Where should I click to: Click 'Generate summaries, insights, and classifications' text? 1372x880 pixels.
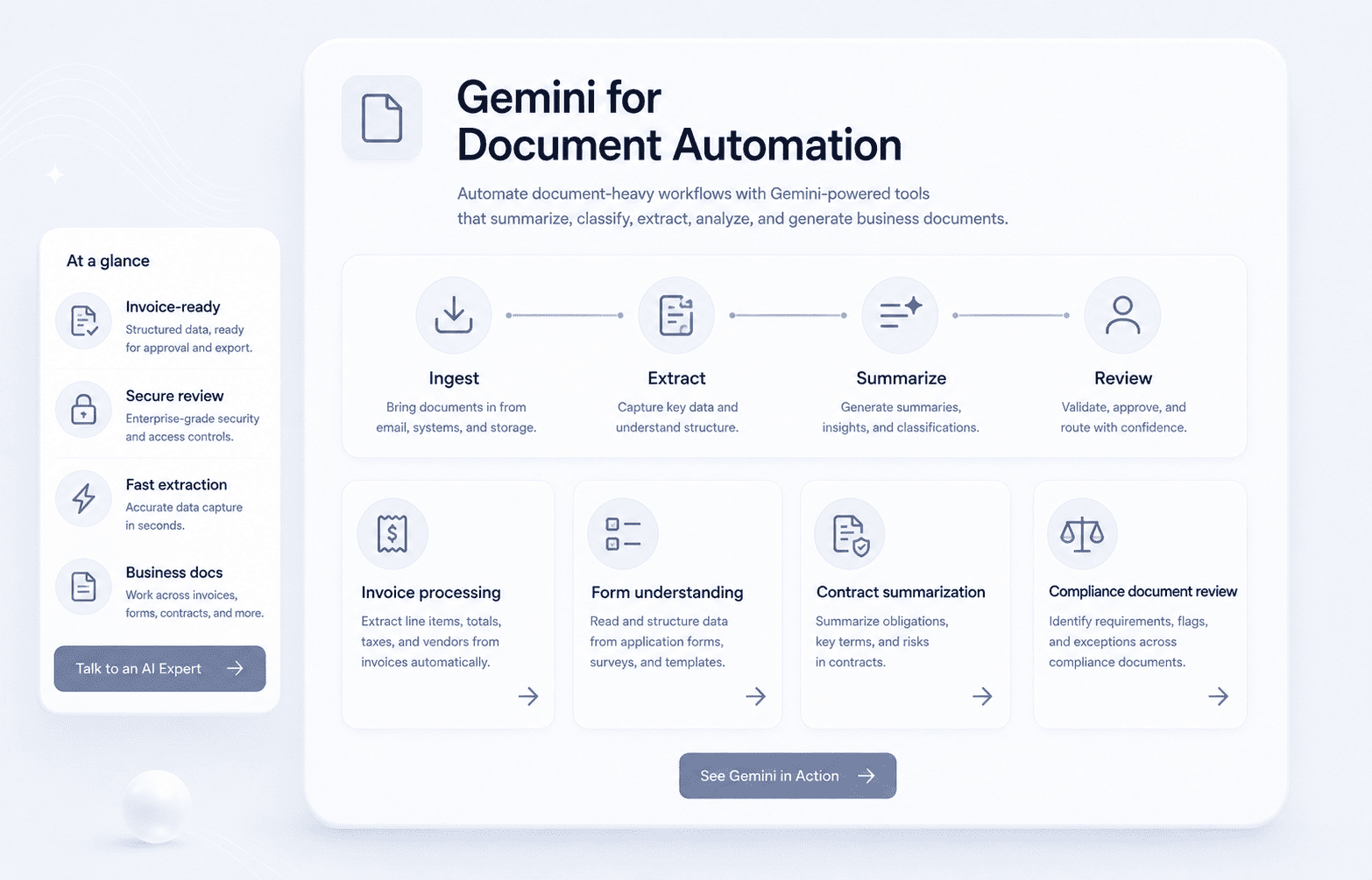901,418
